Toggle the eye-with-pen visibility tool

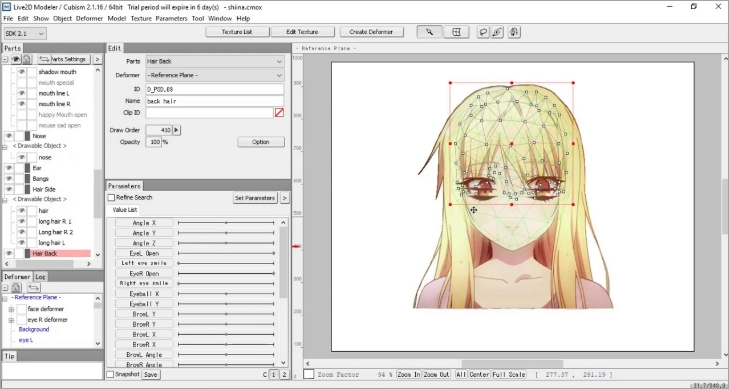coord(497,32)
